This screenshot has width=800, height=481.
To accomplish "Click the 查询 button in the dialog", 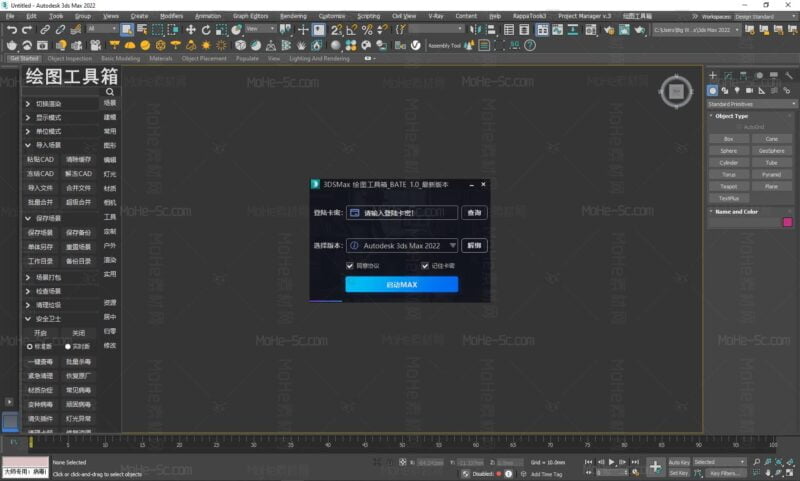I will pos(474,213).
